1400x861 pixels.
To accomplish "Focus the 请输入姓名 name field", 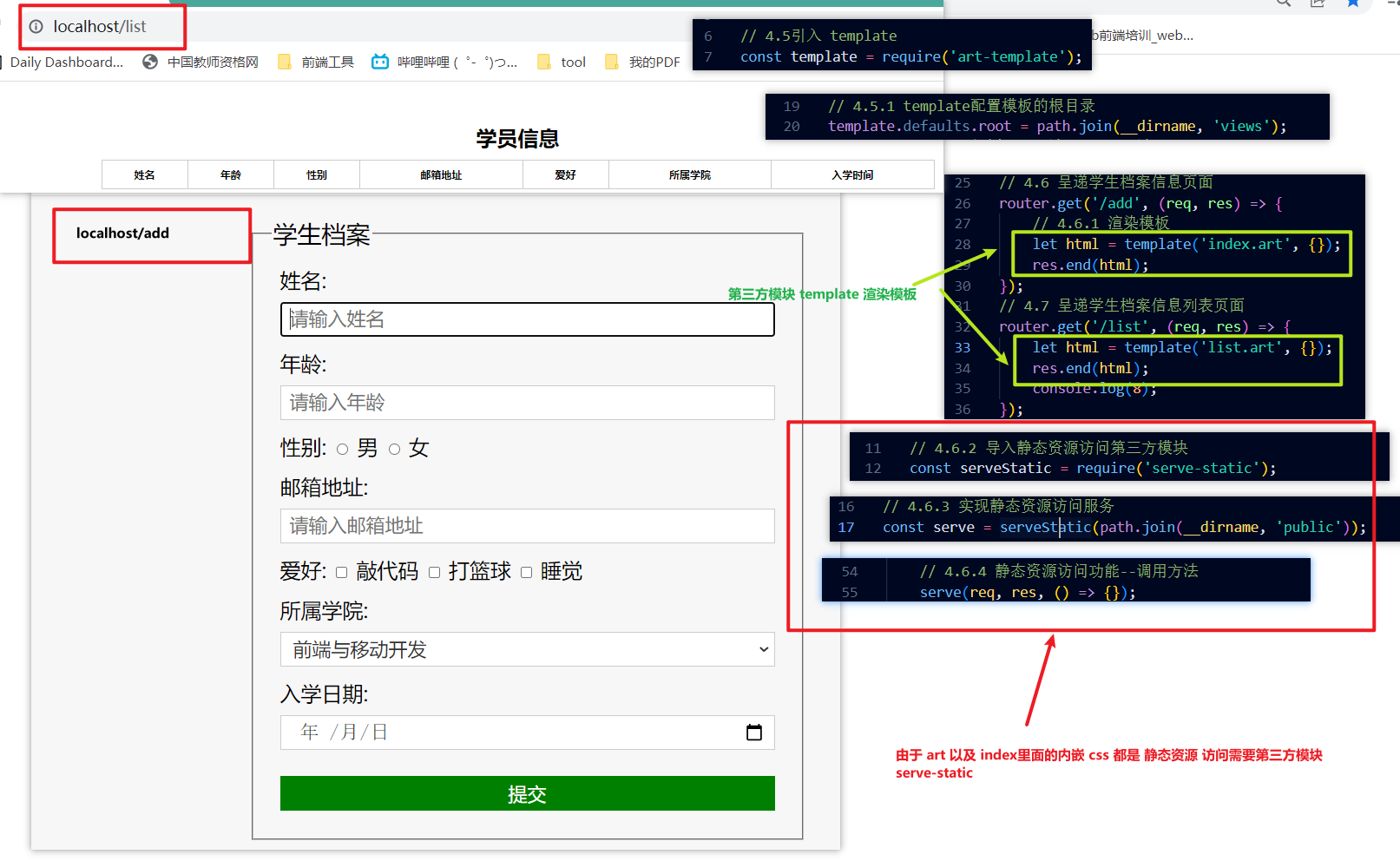I will coord(528,319).
